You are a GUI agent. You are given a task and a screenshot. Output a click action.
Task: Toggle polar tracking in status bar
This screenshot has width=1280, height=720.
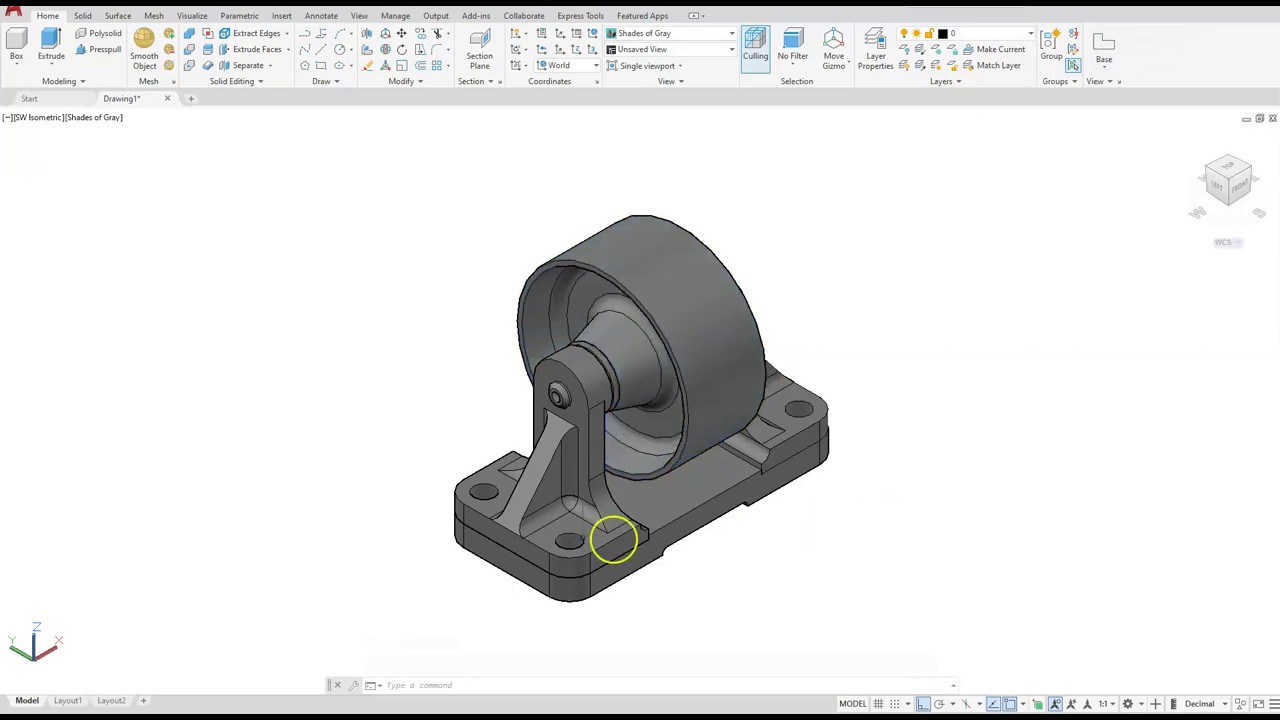[x=939, y=704]
